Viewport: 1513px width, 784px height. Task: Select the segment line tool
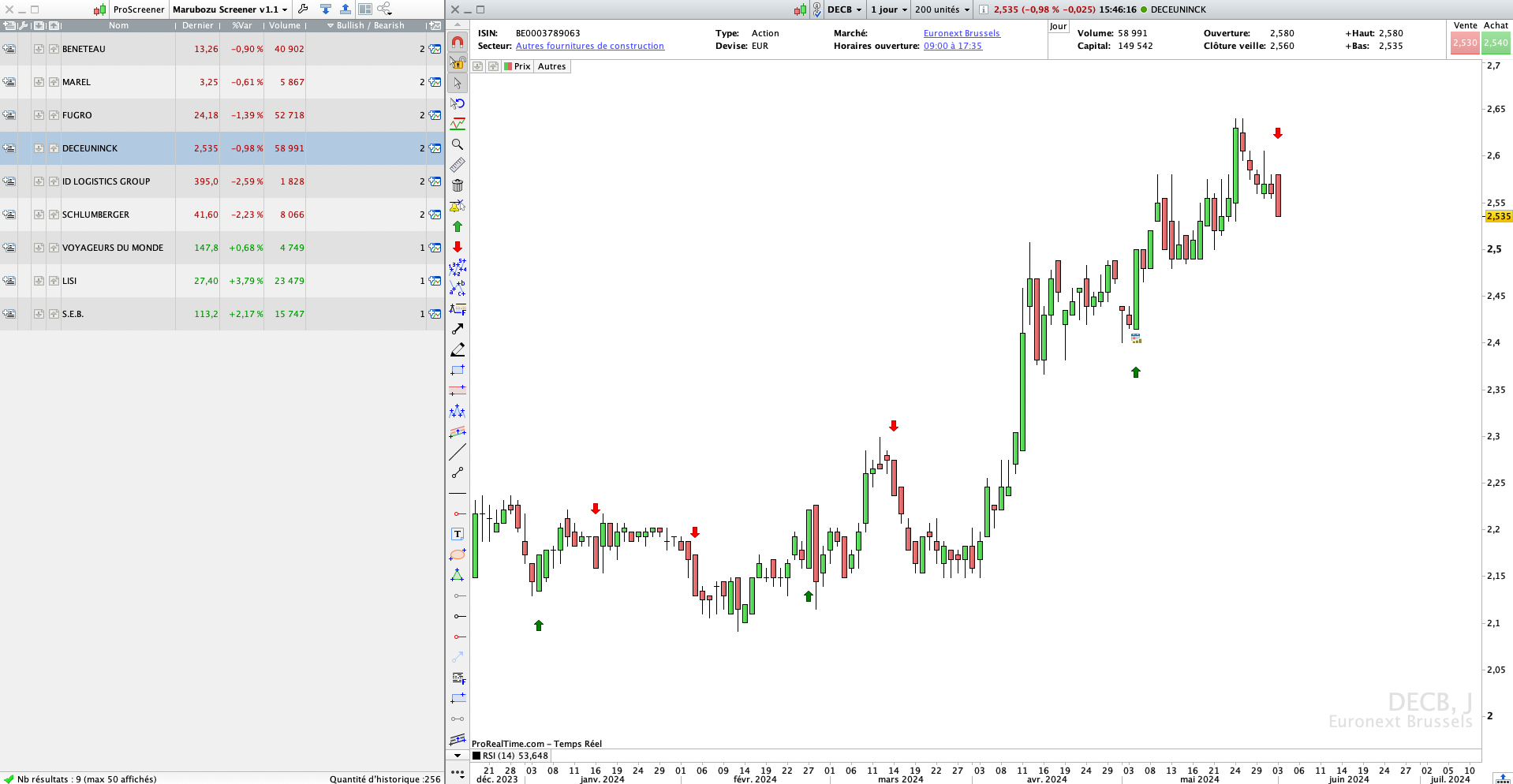(x=458, y=472)
